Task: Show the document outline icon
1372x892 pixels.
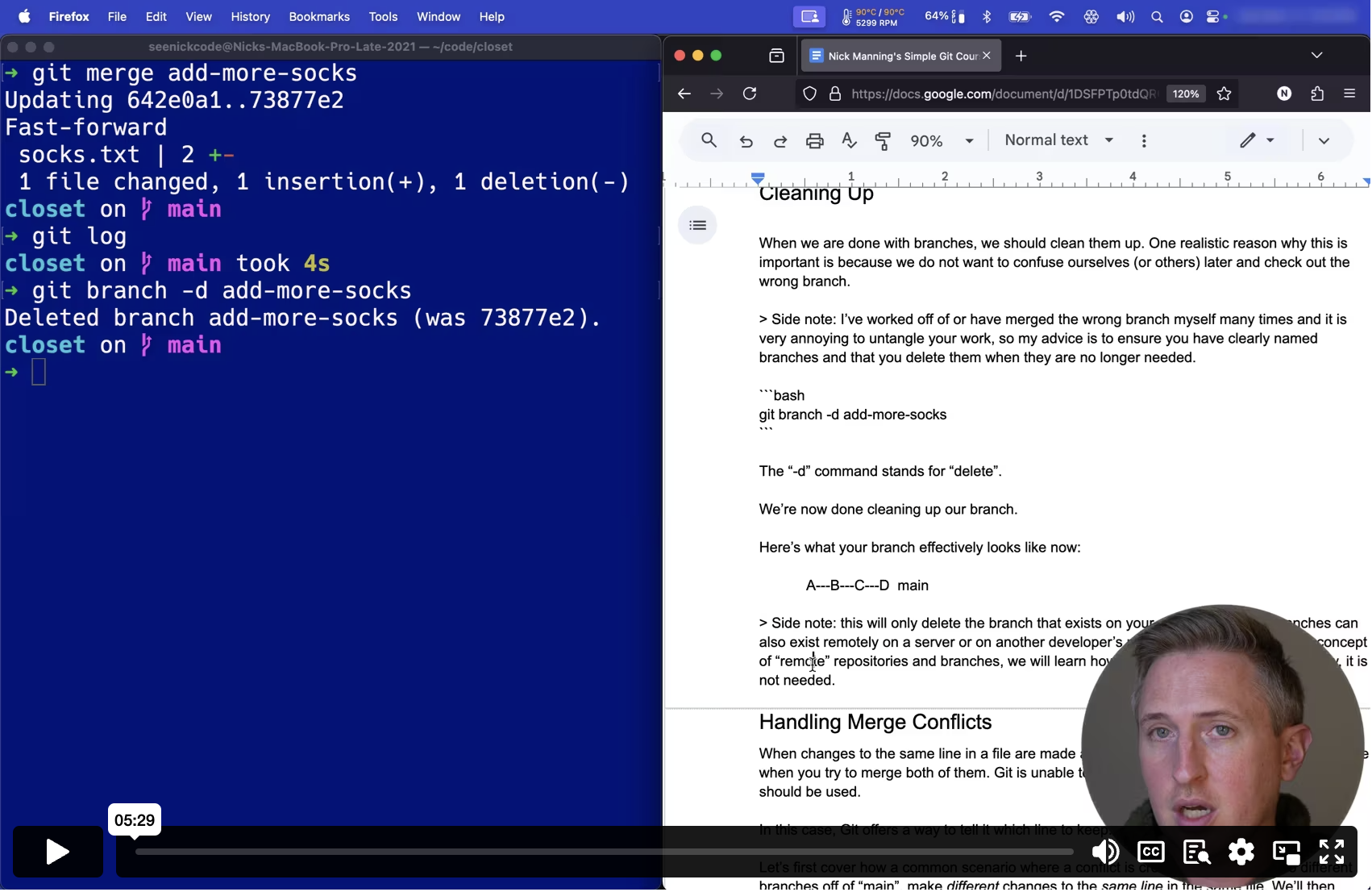Action: point(698,225)
